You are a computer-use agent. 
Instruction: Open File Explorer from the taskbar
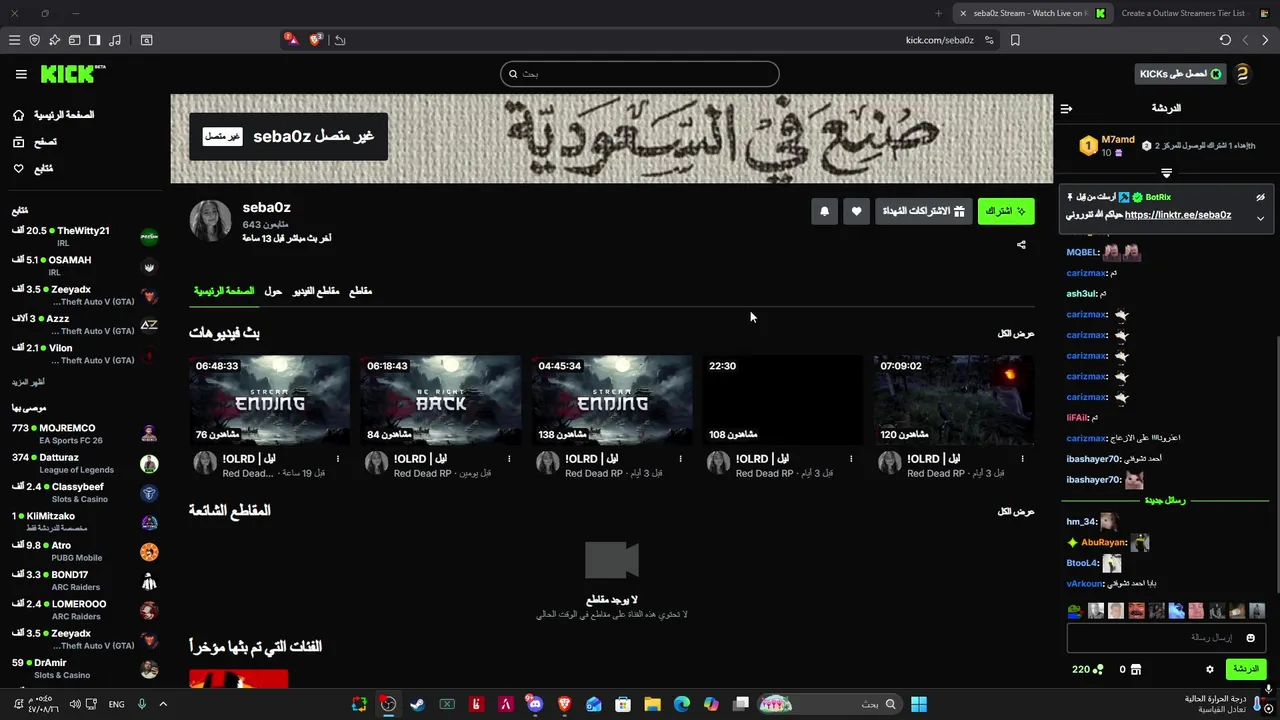tap(652, 704)
